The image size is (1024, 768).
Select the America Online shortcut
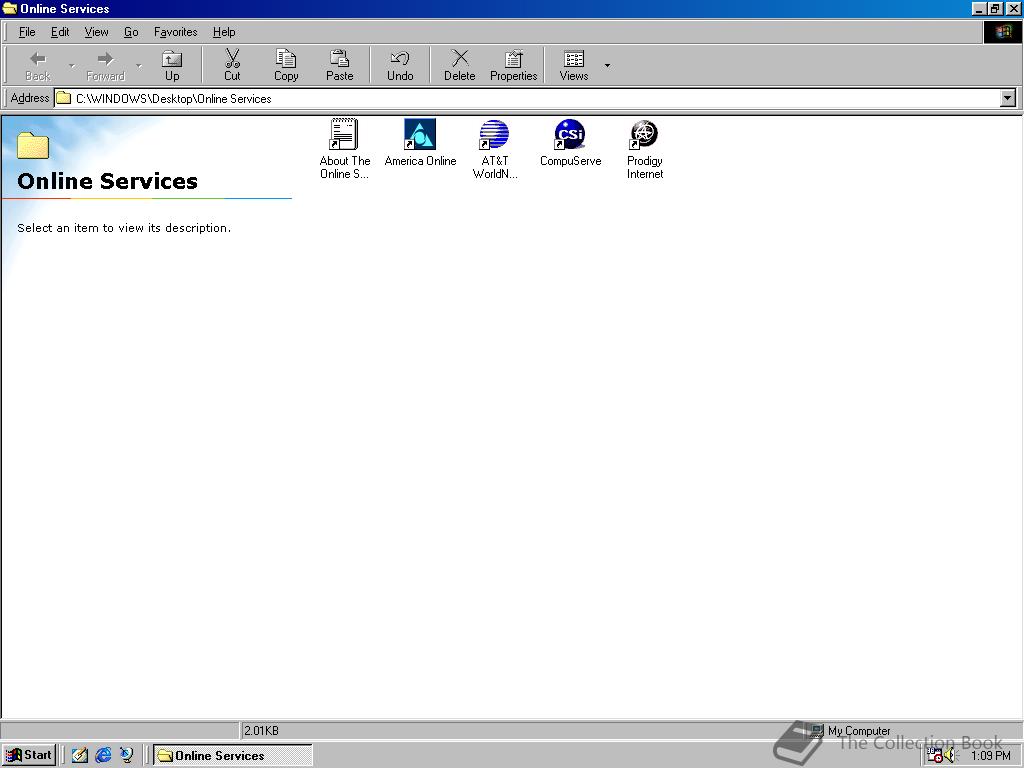tap(420, 142)
